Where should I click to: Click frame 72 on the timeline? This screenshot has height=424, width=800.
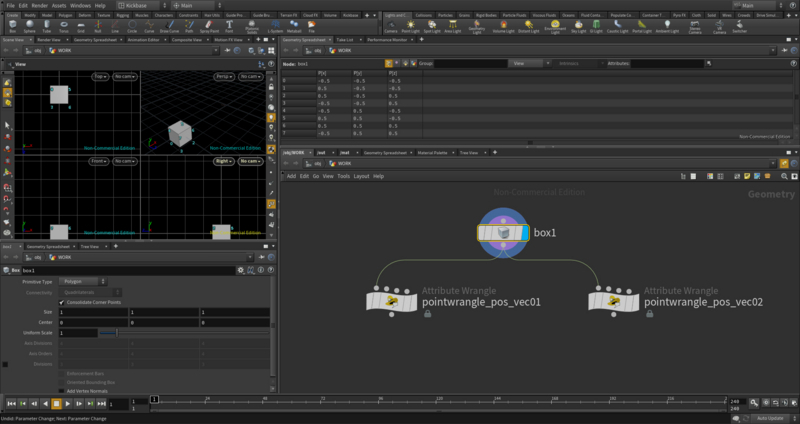pos(322,401)
